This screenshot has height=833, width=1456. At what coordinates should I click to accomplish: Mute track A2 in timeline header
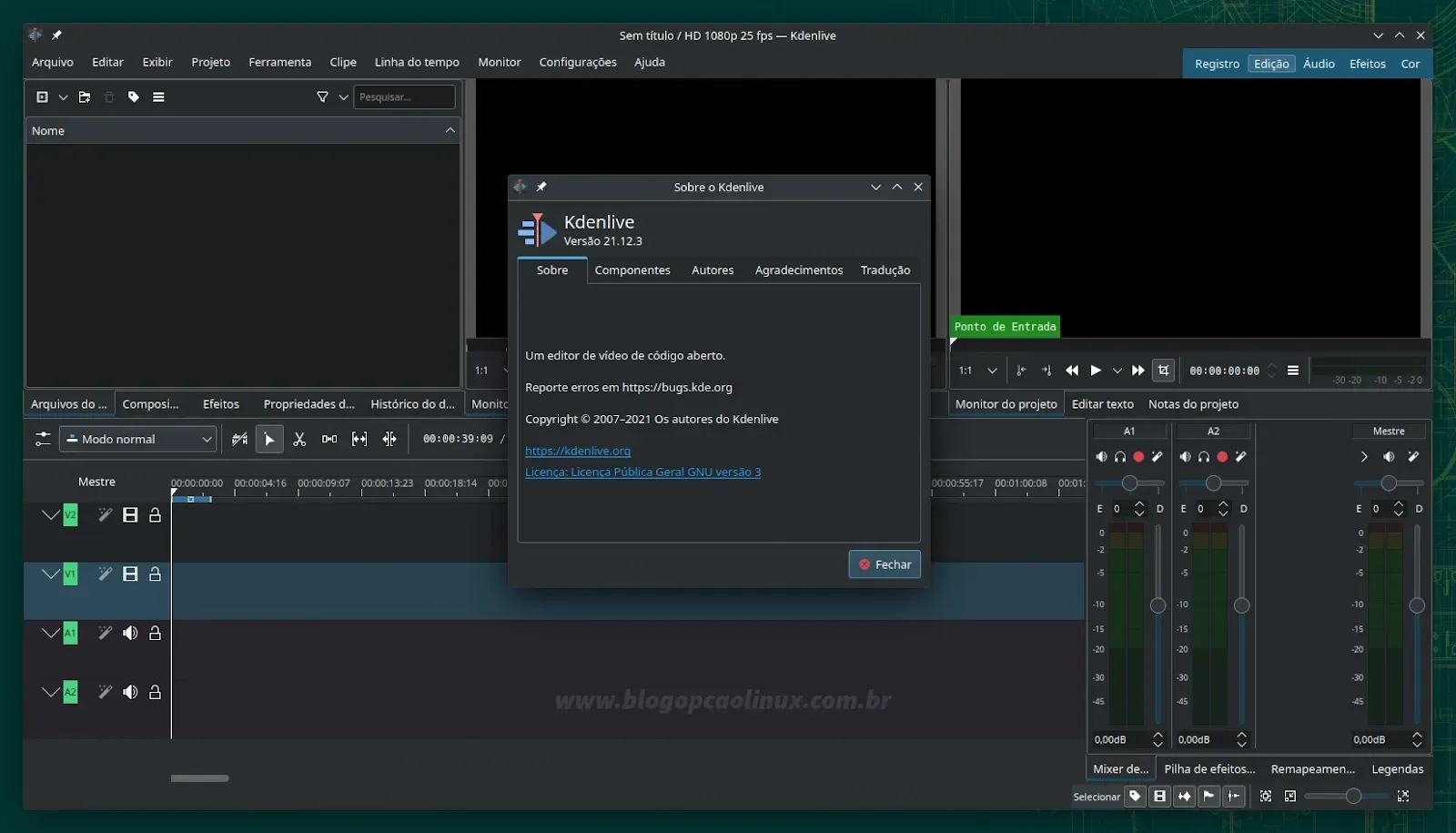point(130,692)
